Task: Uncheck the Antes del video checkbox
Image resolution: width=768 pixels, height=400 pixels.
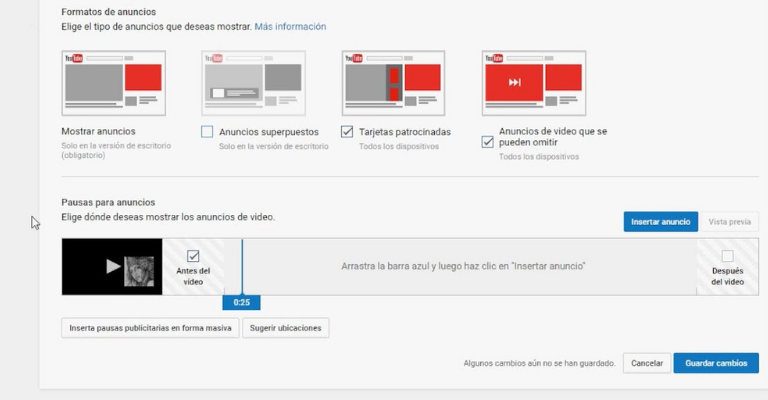Action: click(193, 256)
